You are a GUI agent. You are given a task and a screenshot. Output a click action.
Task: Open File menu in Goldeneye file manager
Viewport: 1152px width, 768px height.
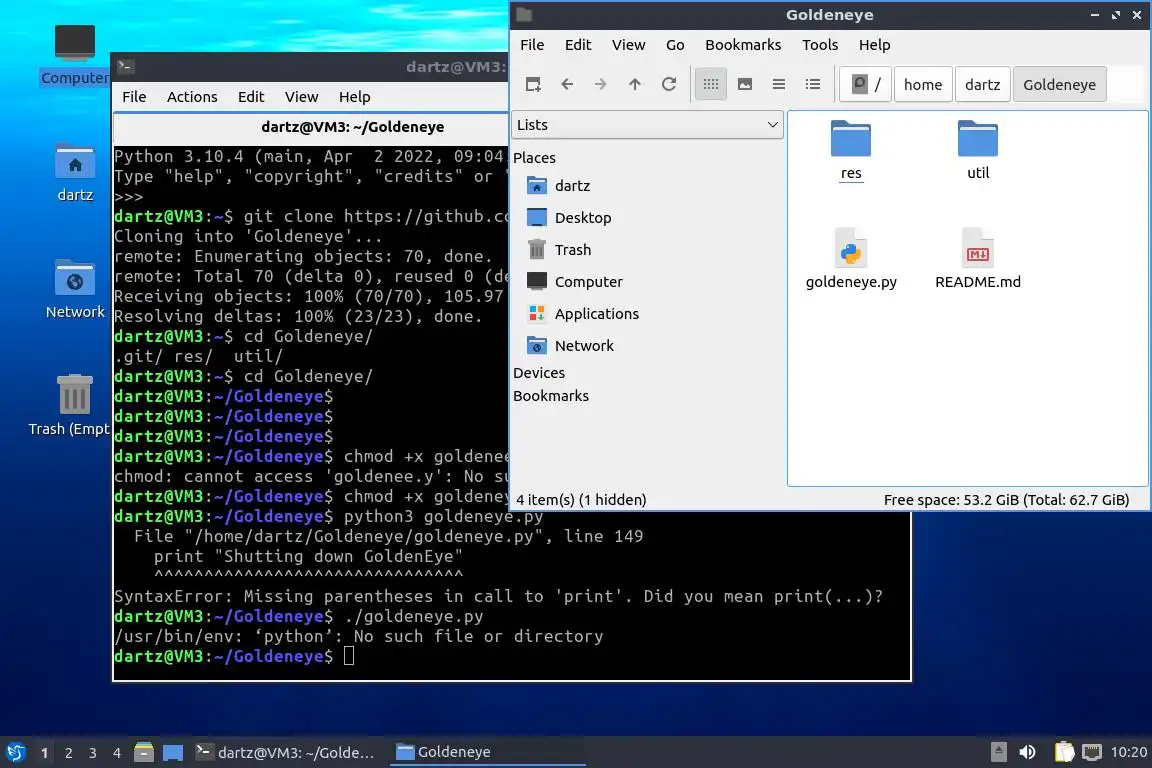click(x=532, y=45)
